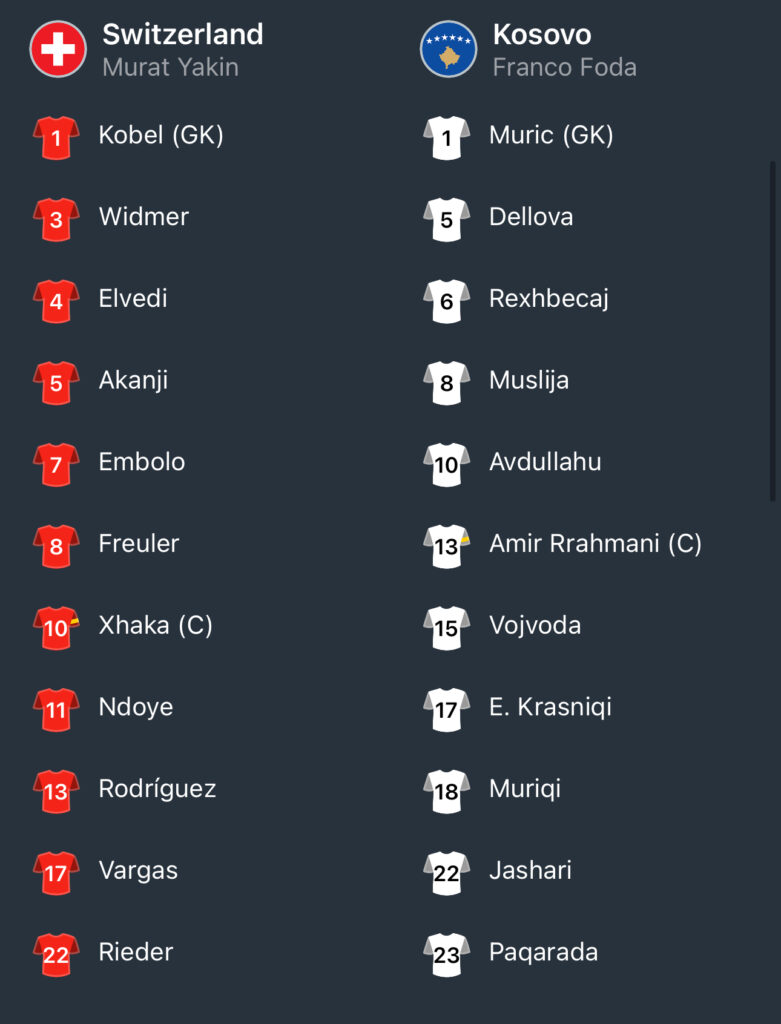The width and height of the screenshot is (781, 1024).
Task: Open coach Murat Yakin's profile
Action: pyautogui.click(x=170, y=67)
